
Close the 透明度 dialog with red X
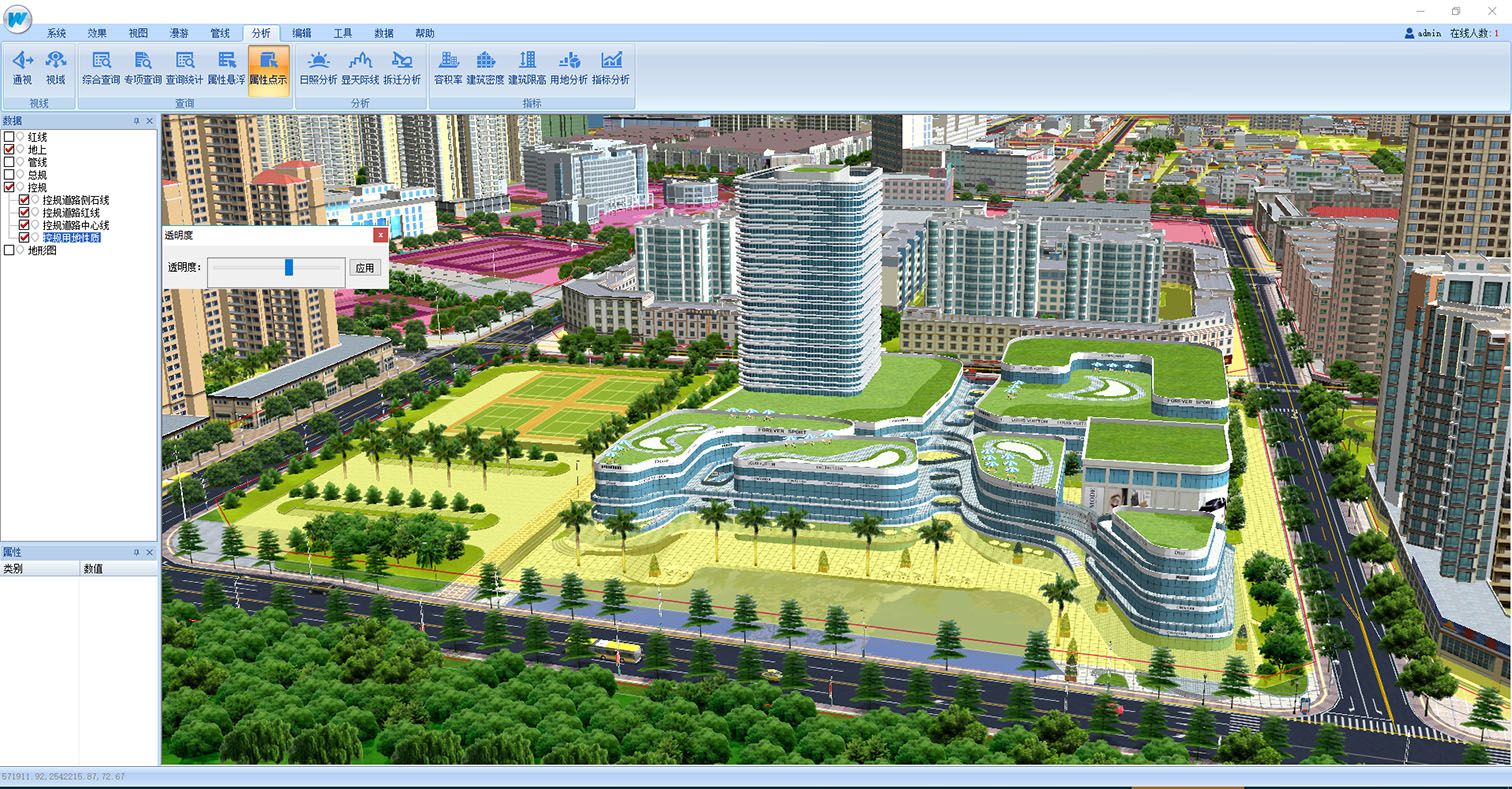coord(380,235)
